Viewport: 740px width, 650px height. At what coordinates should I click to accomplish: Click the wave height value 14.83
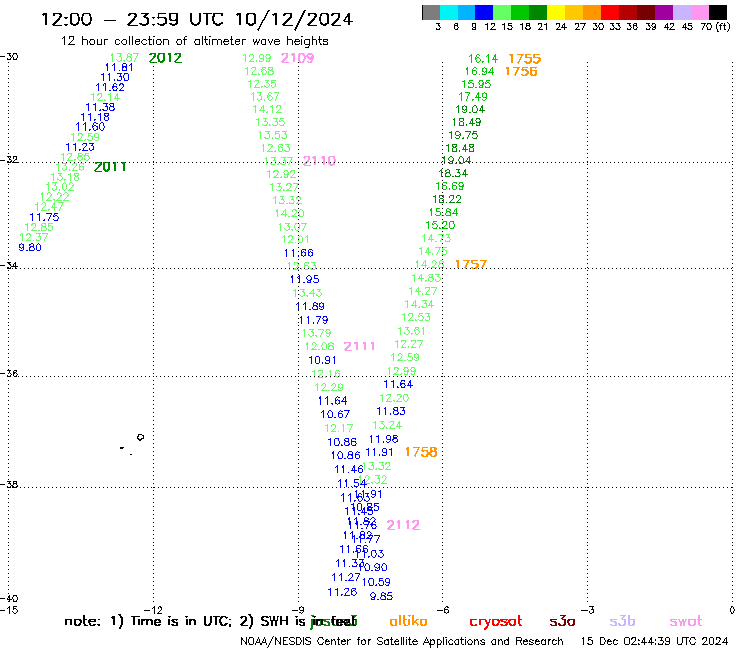pyautogui.click(x=426, y=278)
